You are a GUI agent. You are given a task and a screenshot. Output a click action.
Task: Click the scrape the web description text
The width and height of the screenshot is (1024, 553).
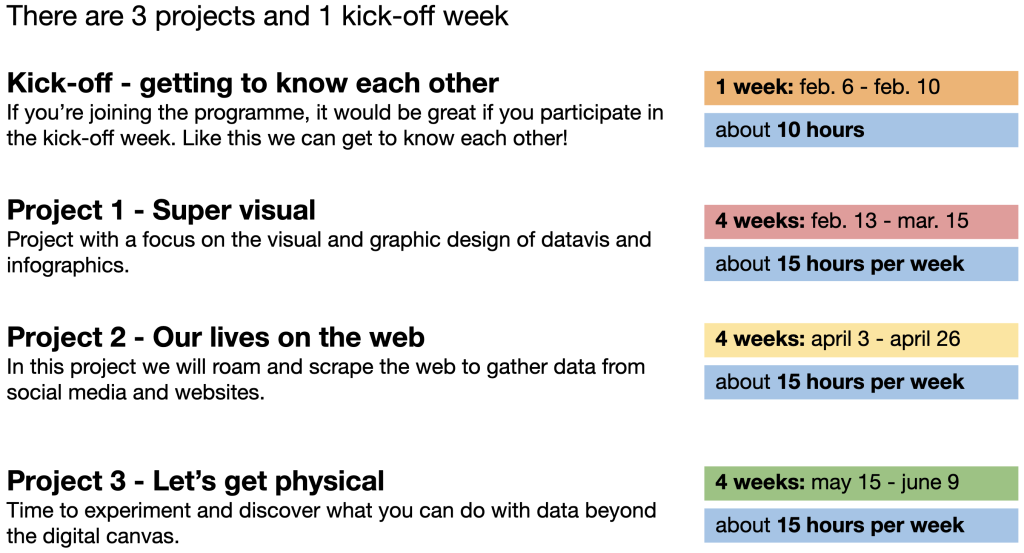(326, 380)
